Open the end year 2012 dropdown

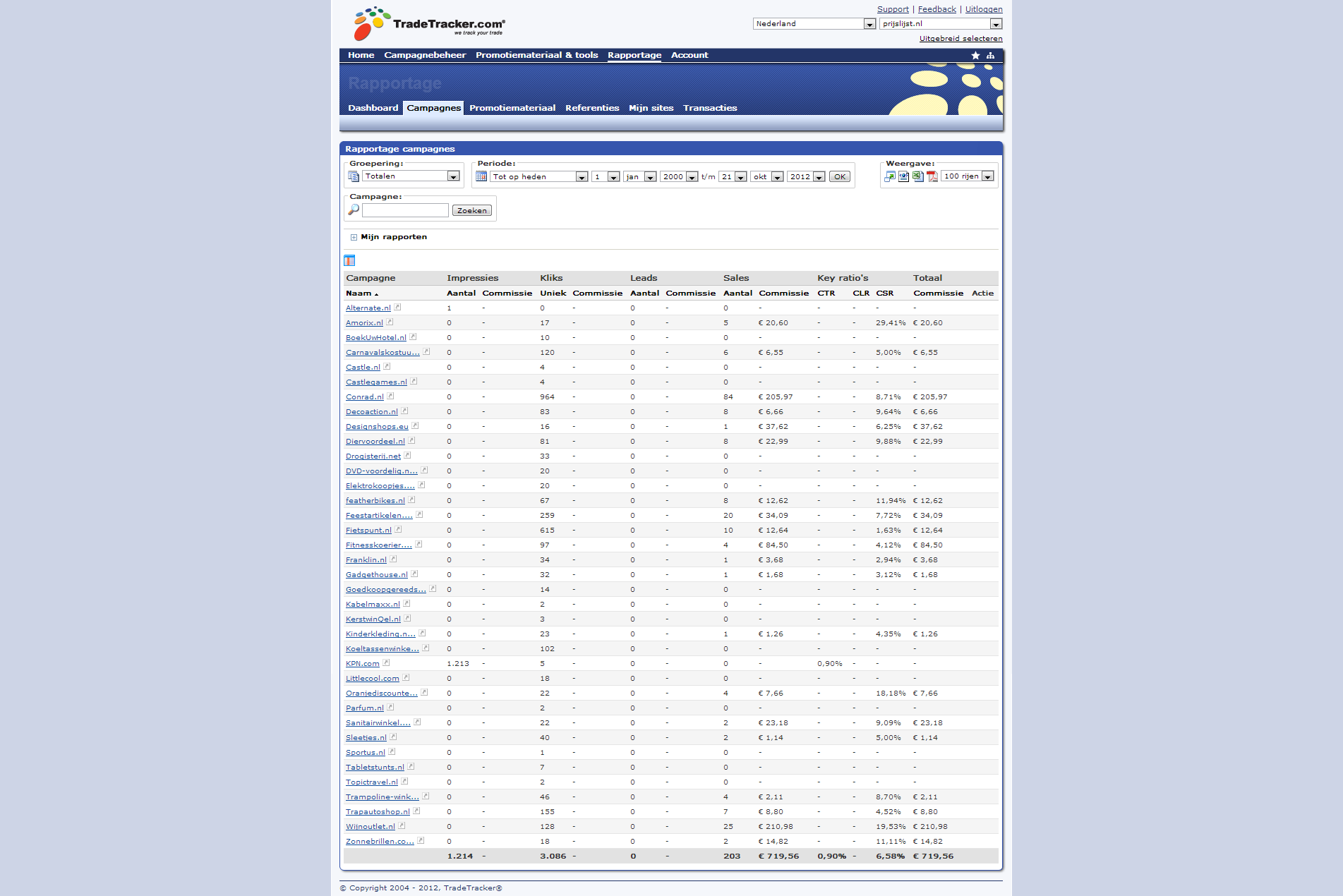tap(806, 176)
